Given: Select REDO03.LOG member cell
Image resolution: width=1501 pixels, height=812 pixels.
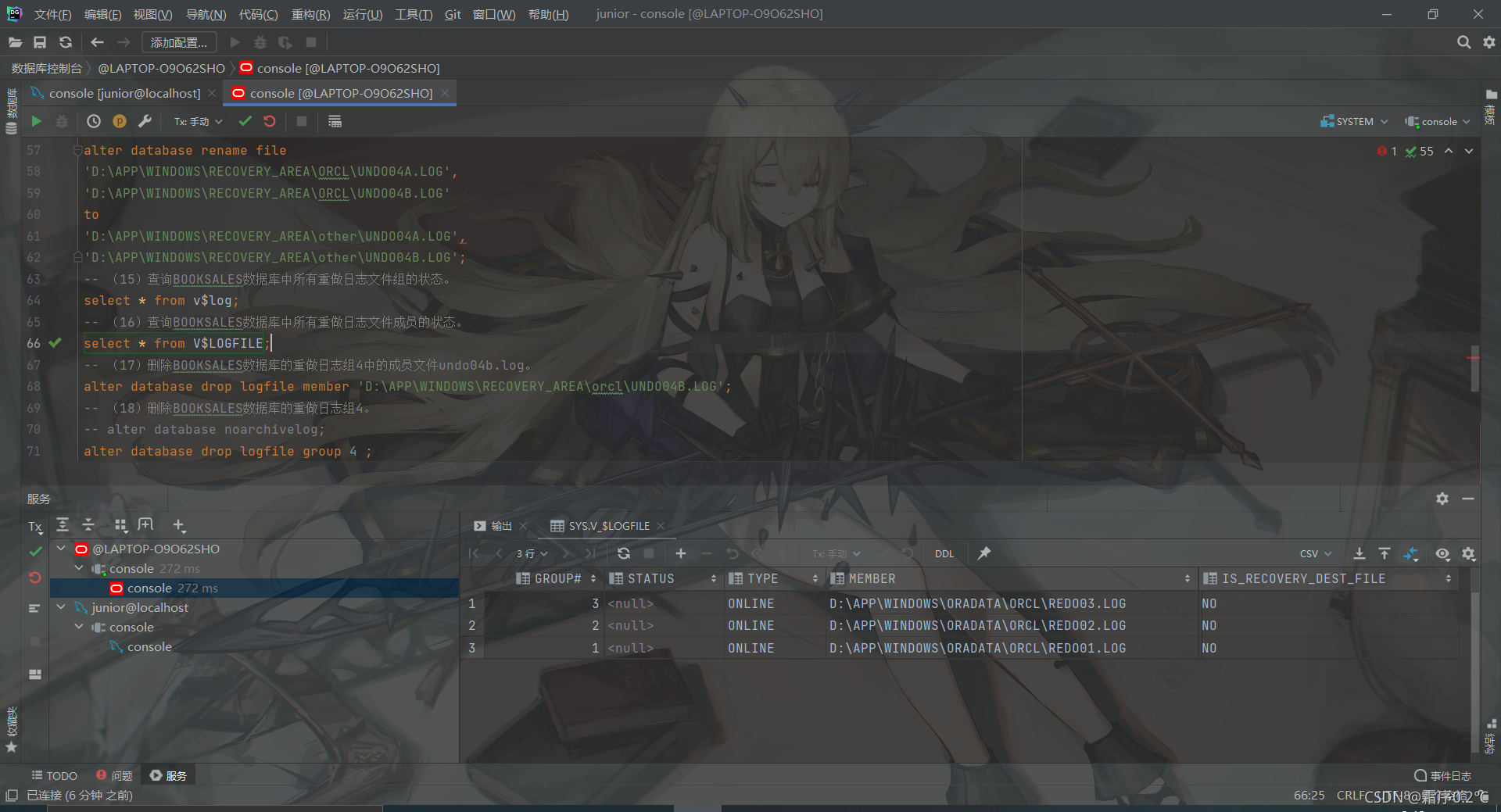Looking at the screenshot, I should point(1012,603).
